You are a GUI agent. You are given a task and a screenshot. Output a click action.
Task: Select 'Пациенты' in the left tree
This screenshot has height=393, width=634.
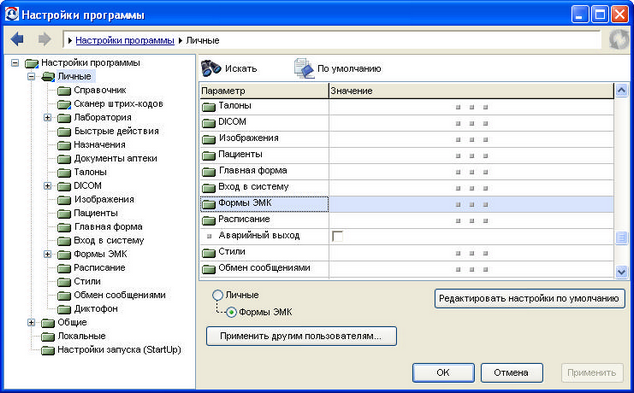(x=95, y=213)
